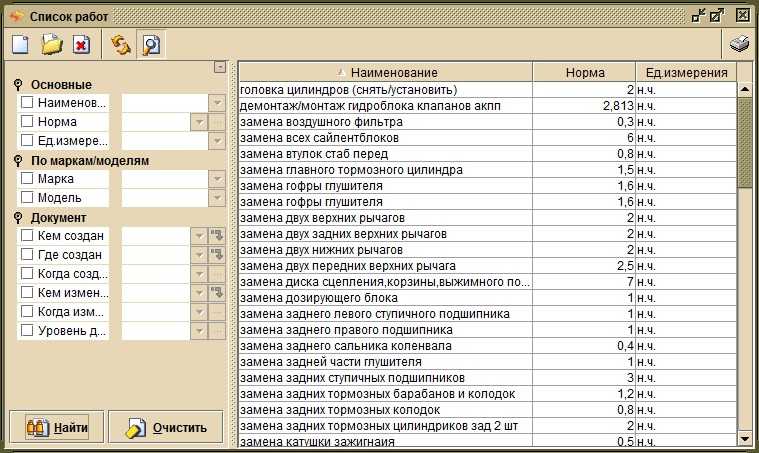The height and width of the screenshot is (453, 759).
Task: Check the Марка filter checkbox
Action: (27, 179)
